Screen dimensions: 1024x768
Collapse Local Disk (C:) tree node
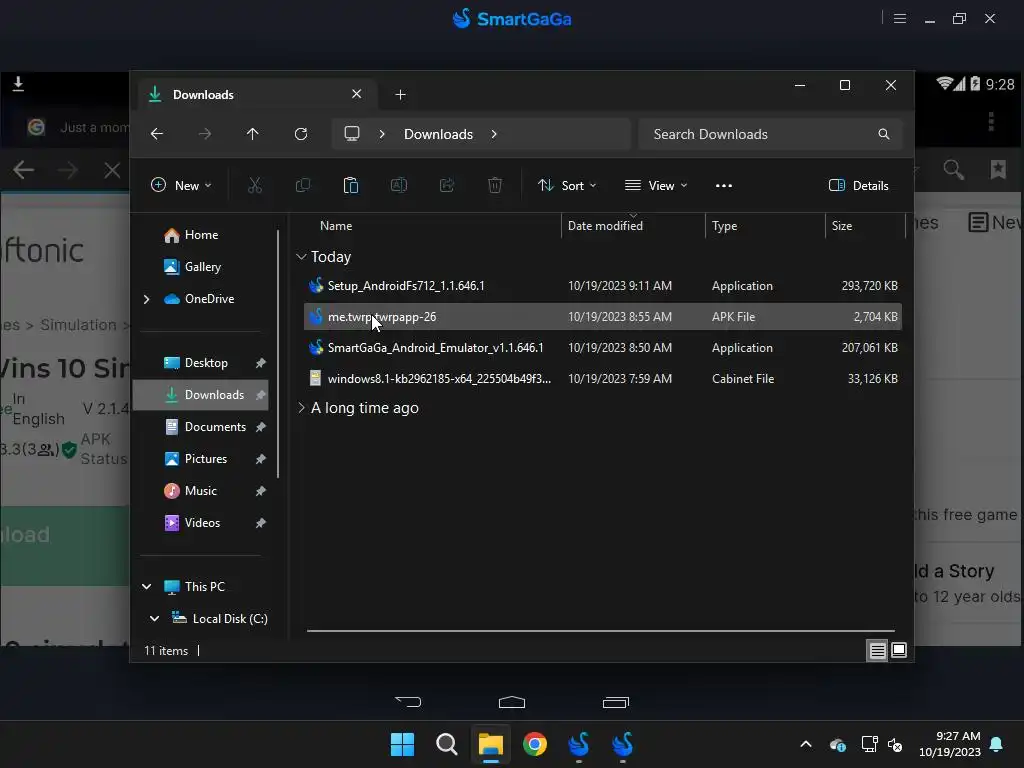coord(155,618)
